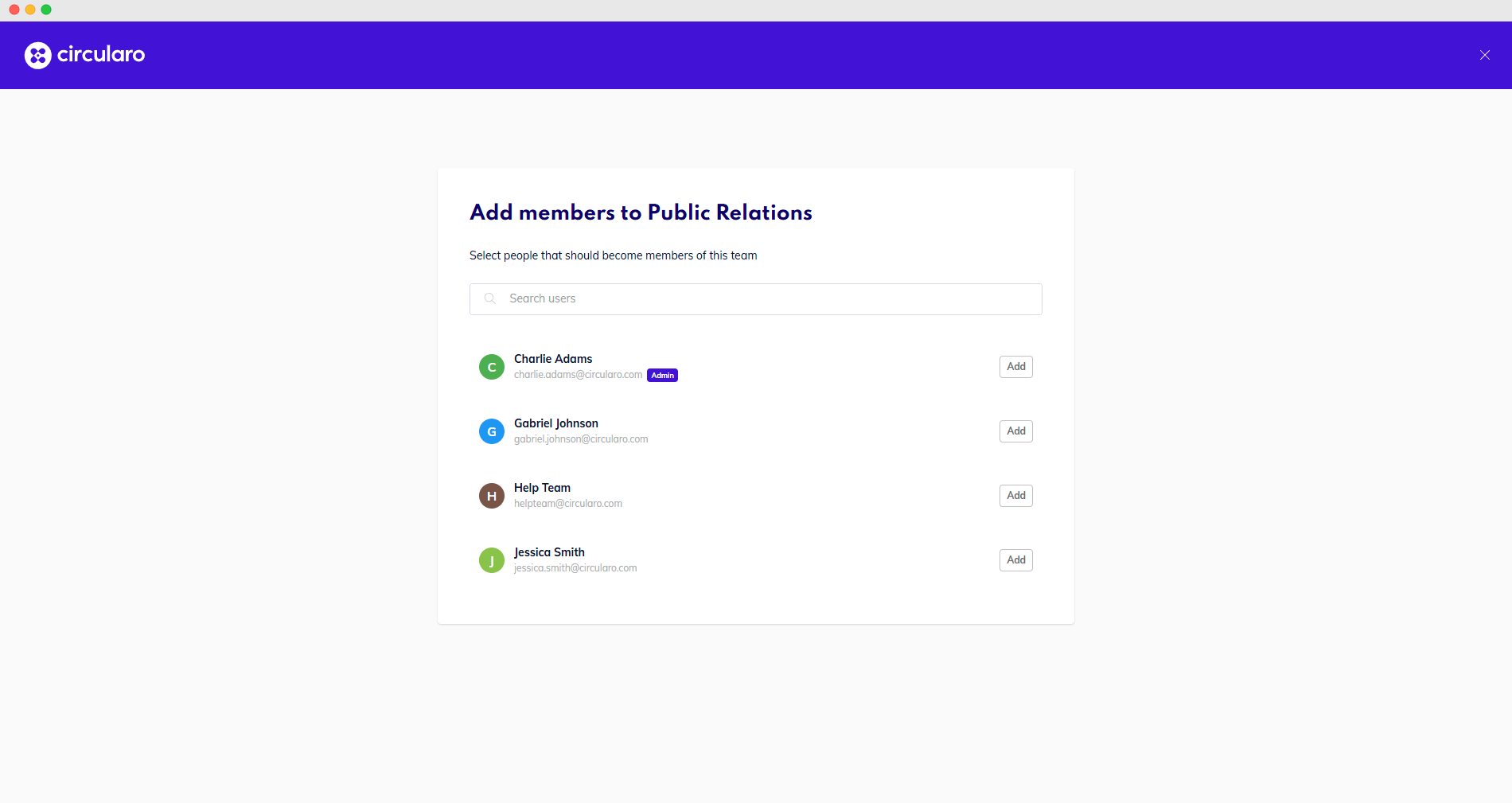Click the search magnifier icon
1512x803 pixels.
(489, 298)
